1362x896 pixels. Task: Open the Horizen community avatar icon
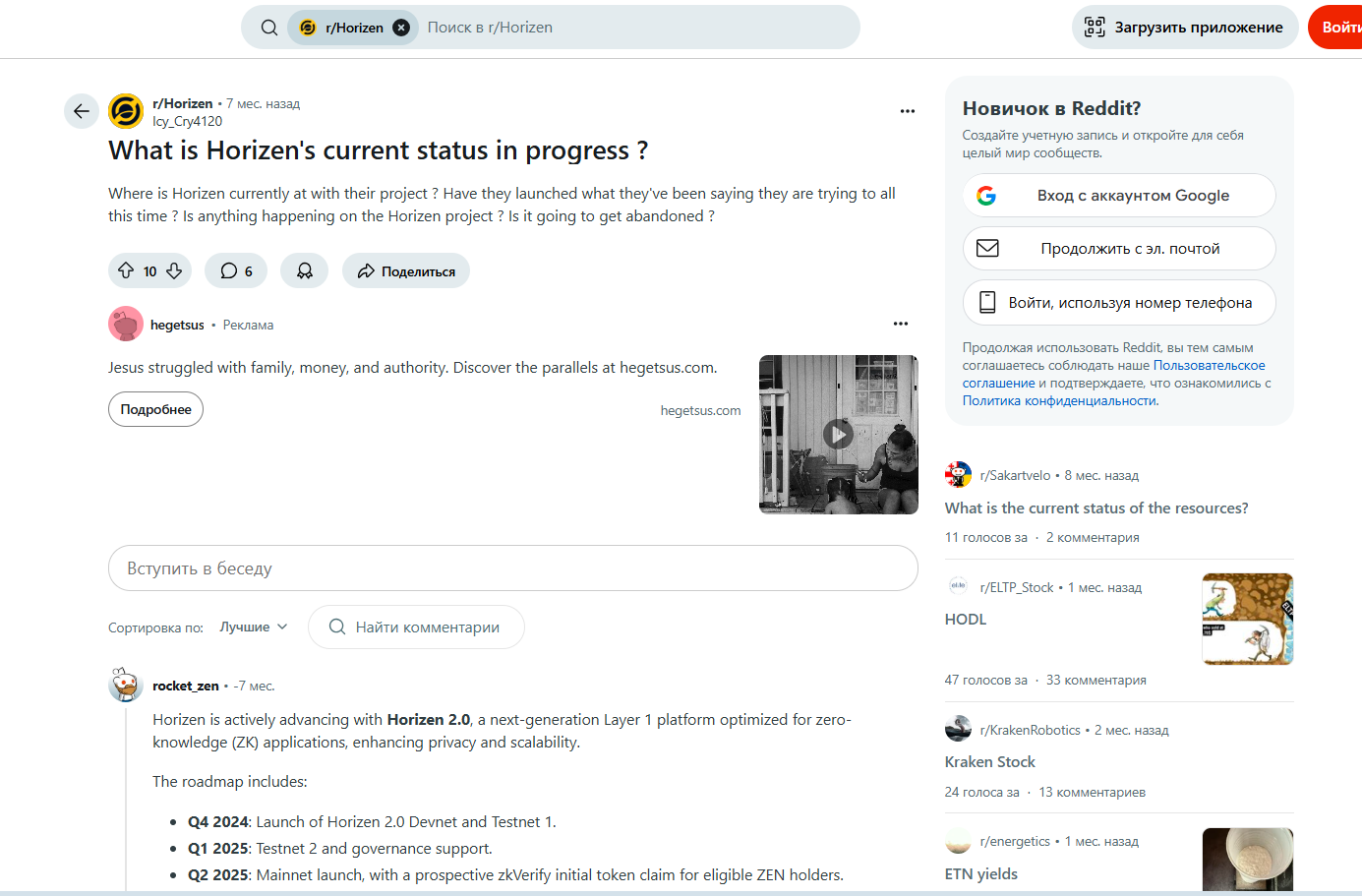126,111
